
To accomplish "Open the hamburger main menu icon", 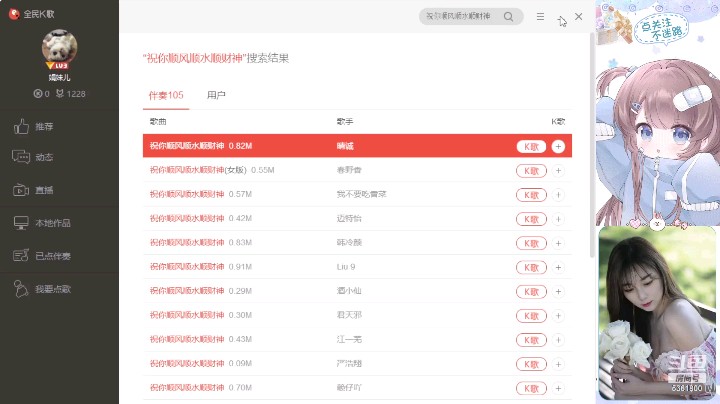I will [x=540, y=17].
